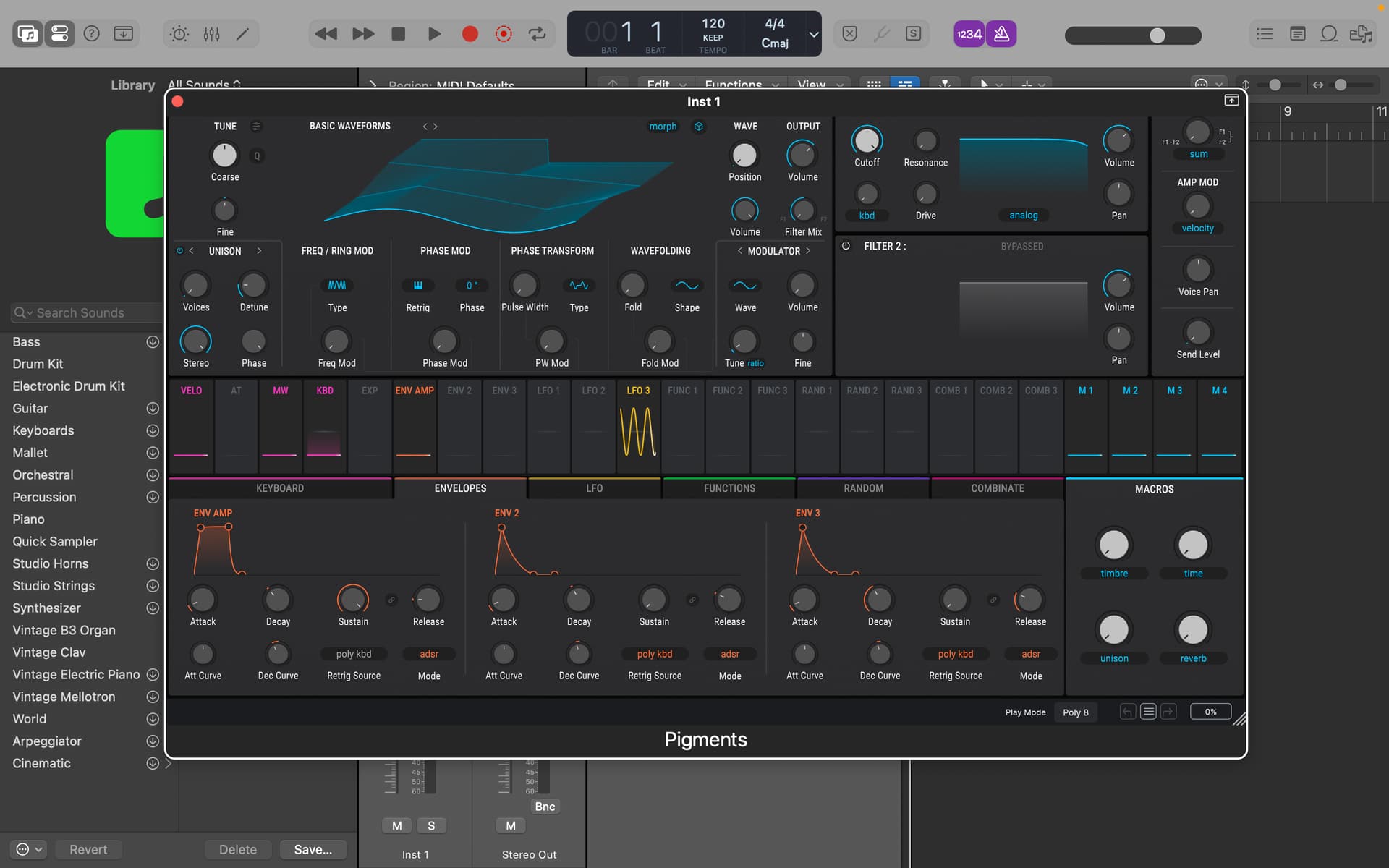Open the ENVELOPES tab
Image resolution: width=1389 pixels, height=868 pixels.
click(460, 488)
